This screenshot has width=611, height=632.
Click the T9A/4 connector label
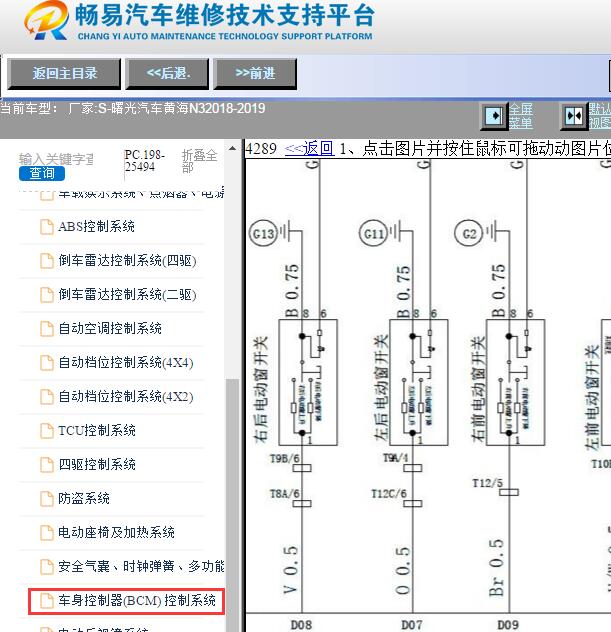point(395,458)
